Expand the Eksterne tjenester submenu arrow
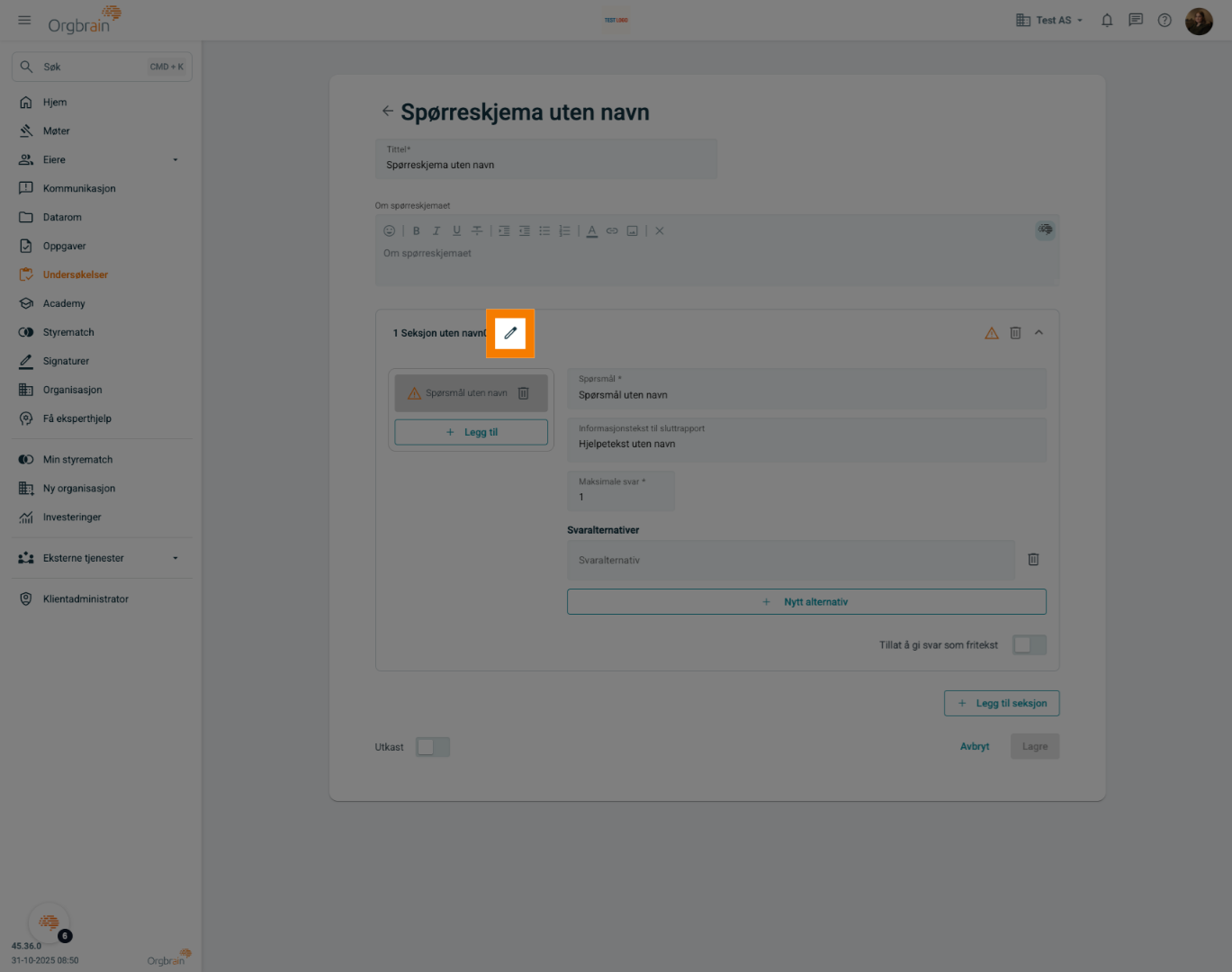Screen dimensions: 1232x972 click(x=175, y=558)
